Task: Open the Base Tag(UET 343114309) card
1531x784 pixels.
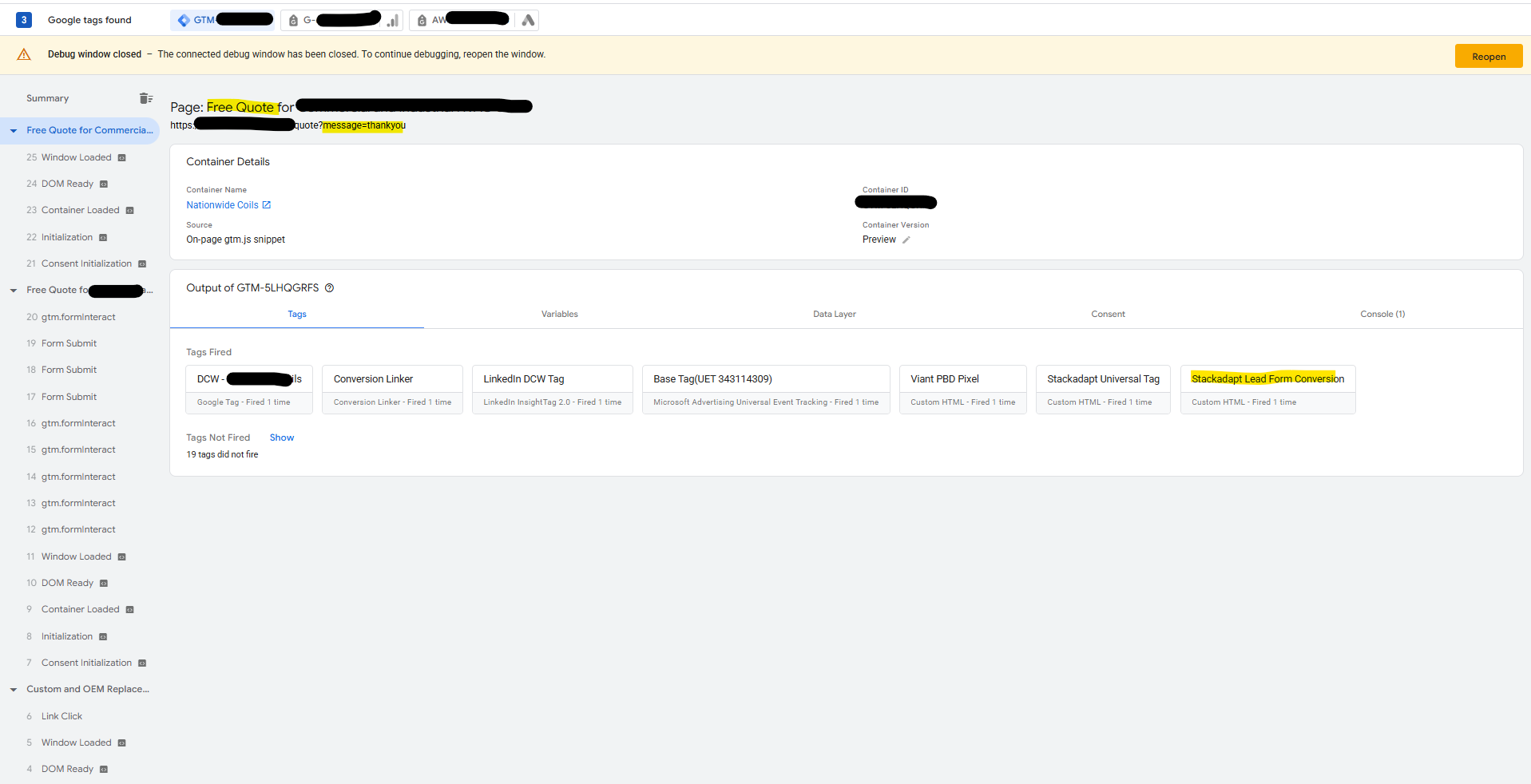Action: pyautogui.click(x=766, y=390)
